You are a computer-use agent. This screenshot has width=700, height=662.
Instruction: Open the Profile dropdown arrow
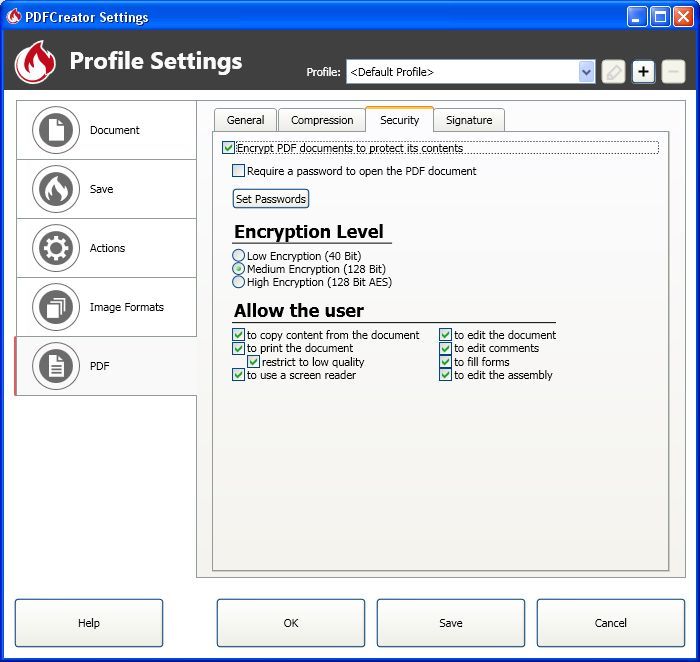click(x=587, y=72)
